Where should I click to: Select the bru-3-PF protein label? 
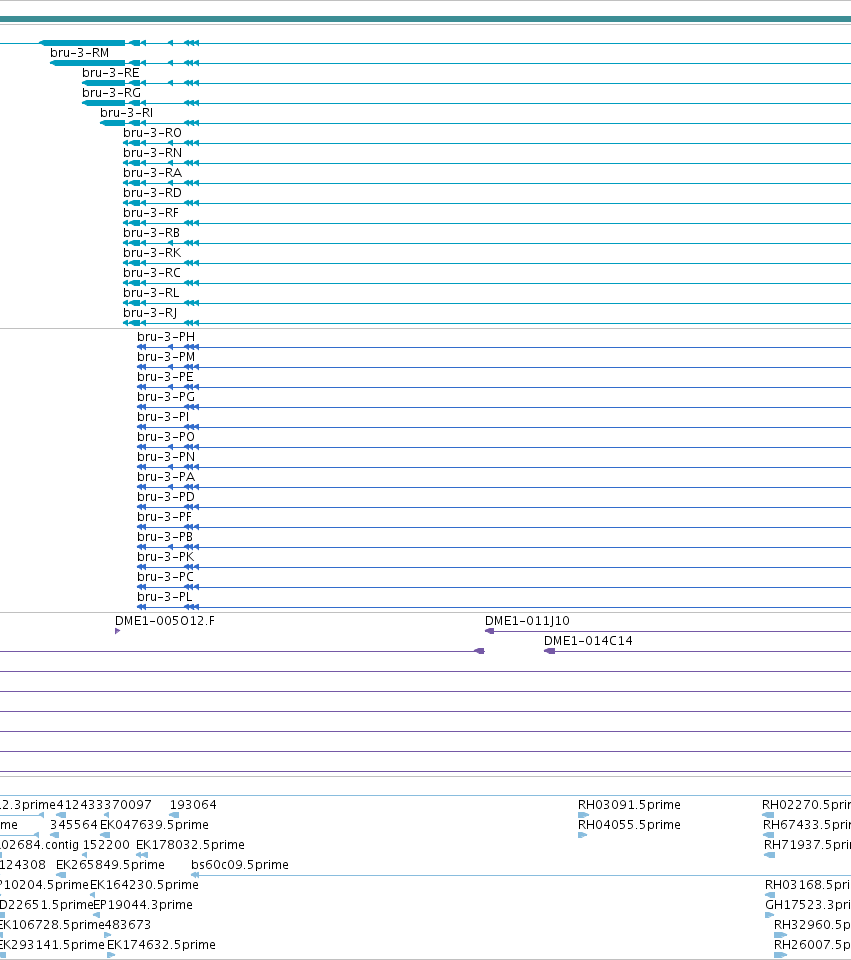point(165,517)
